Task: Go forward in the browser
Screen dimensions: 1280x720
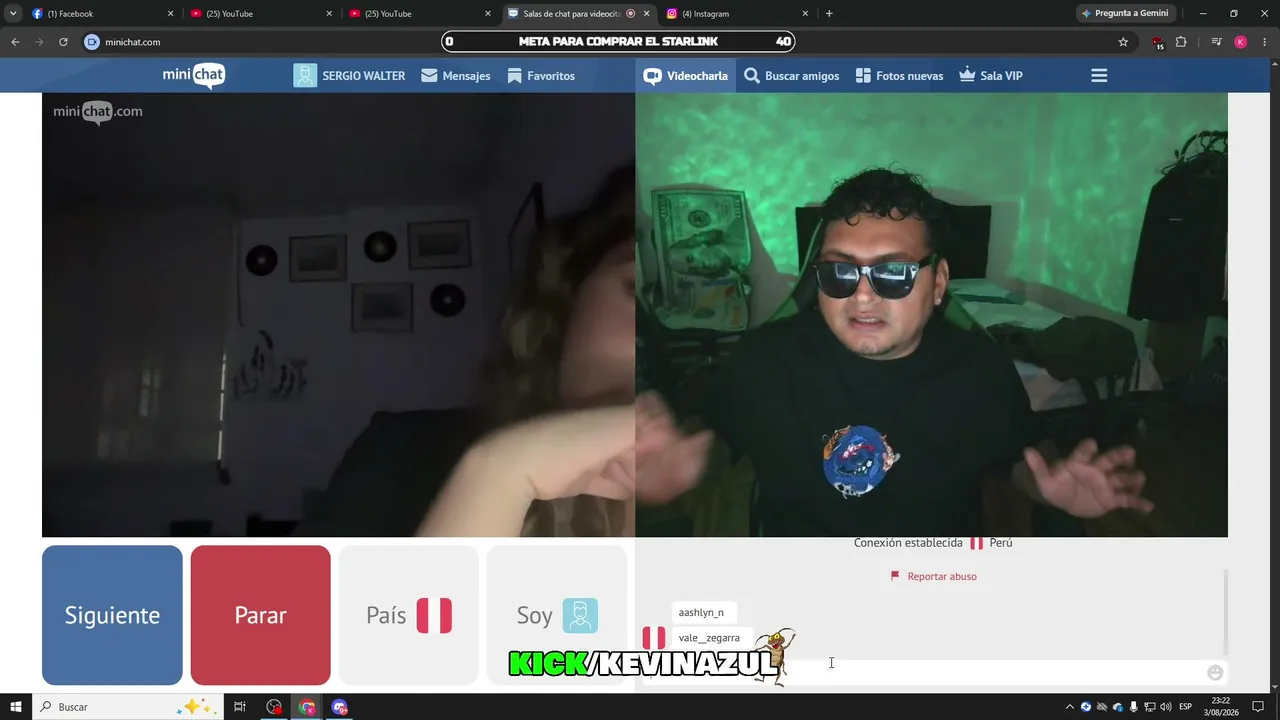Action: tap(39, 42)
